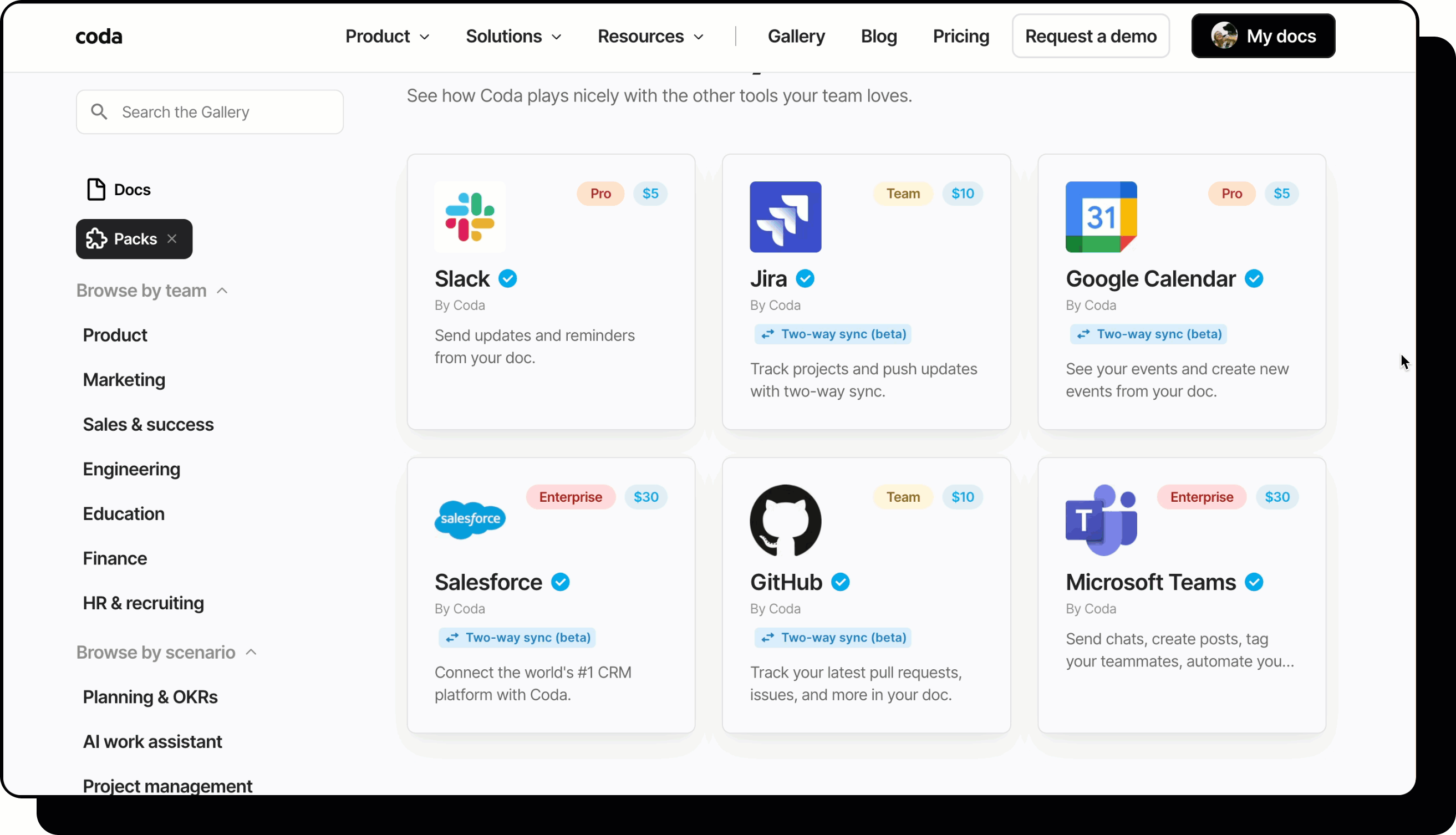Select the HR & recruiting filter

point(143,603)
